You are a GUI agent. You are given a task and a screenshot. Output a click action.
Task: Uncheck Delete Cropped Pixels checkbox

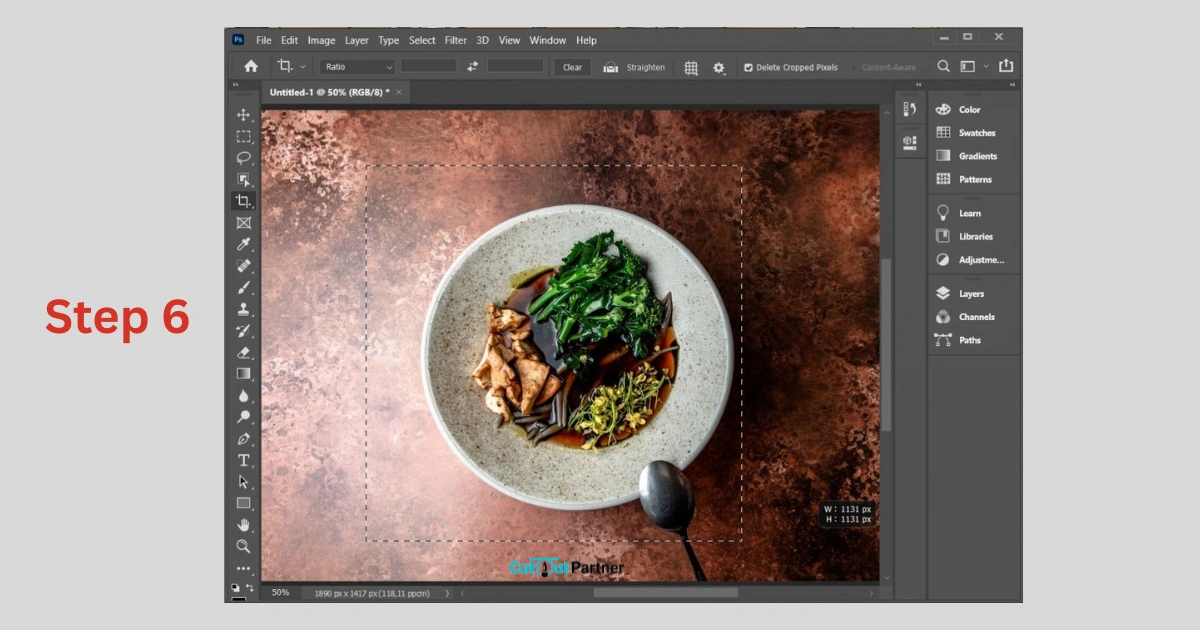coord(748,68)
